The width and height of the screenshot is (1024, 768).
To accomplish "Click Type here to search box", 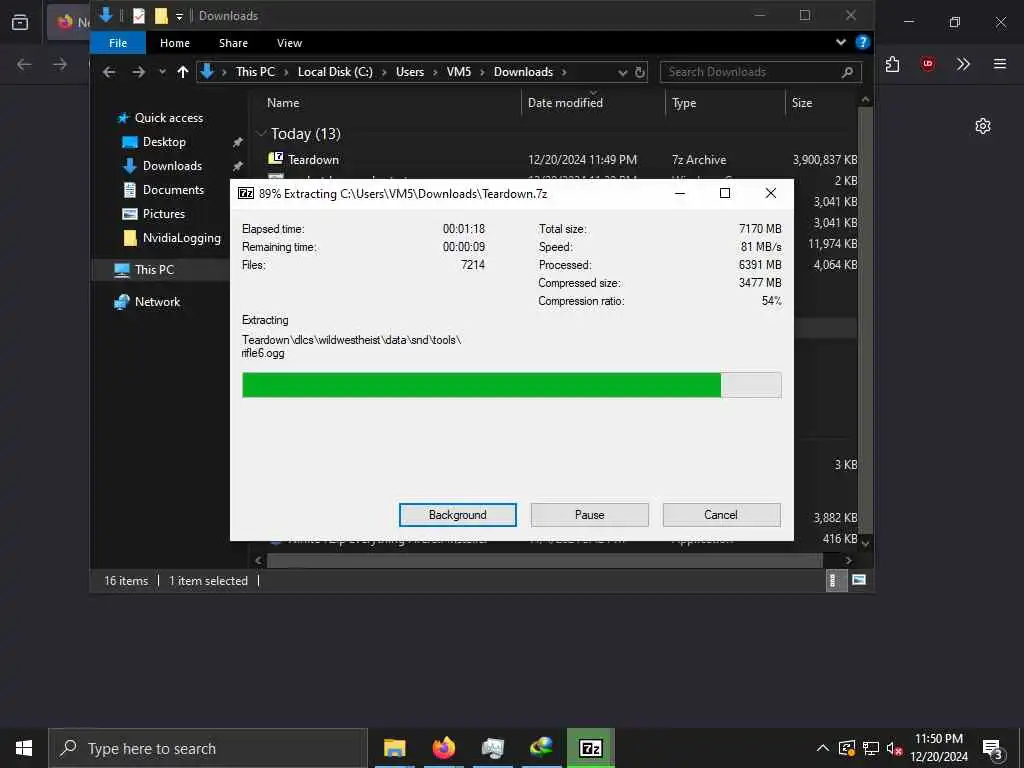I will click(x=208, y=748).
